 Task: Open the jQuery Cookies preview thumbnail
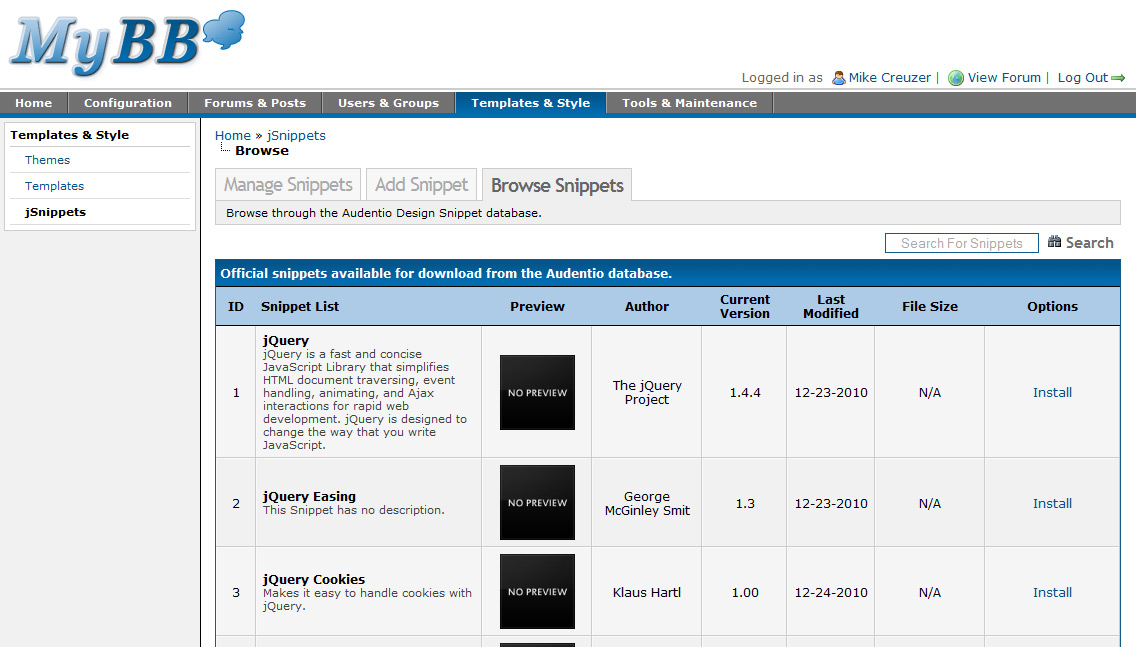tap(537, 592)
